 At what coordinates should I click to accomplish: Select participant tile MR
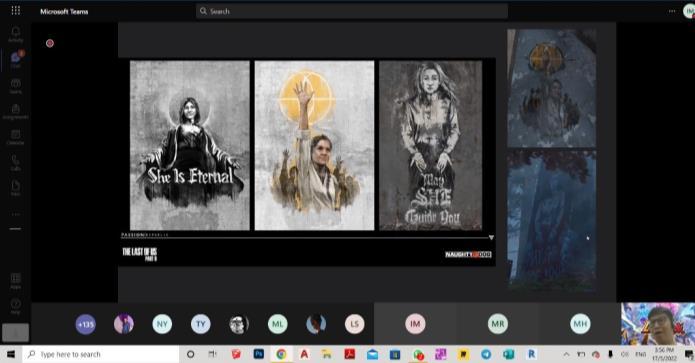pyautogui.click(x=498, y=324)
